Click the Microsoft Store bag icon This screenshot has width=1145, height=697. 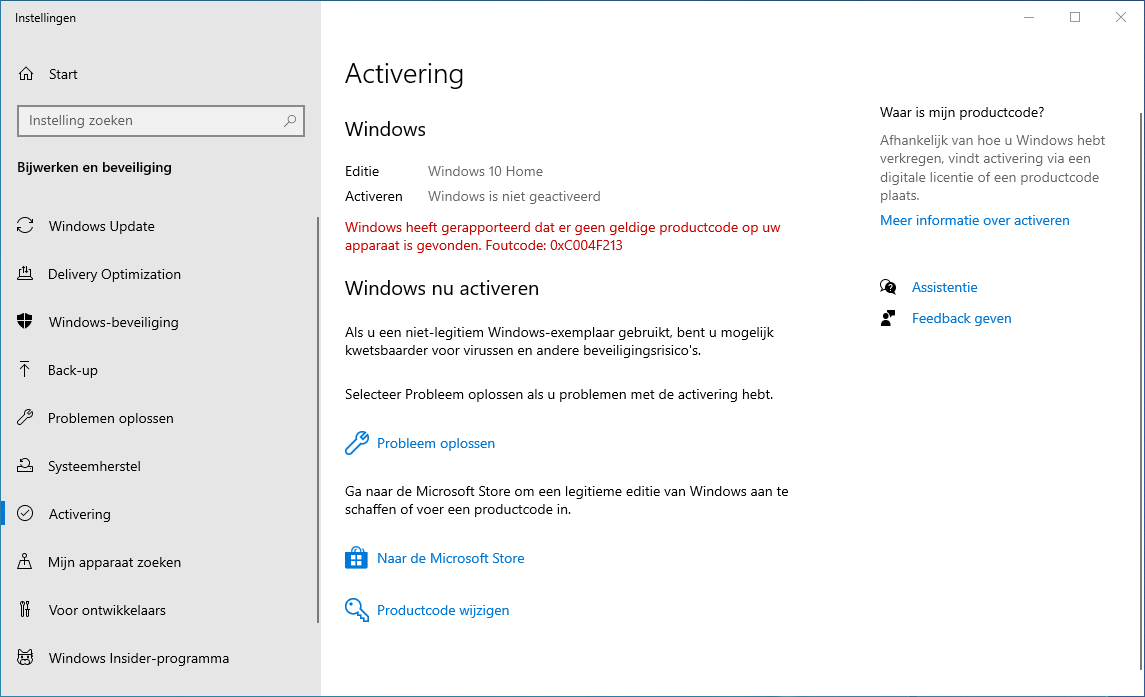(x=357, y=558)
